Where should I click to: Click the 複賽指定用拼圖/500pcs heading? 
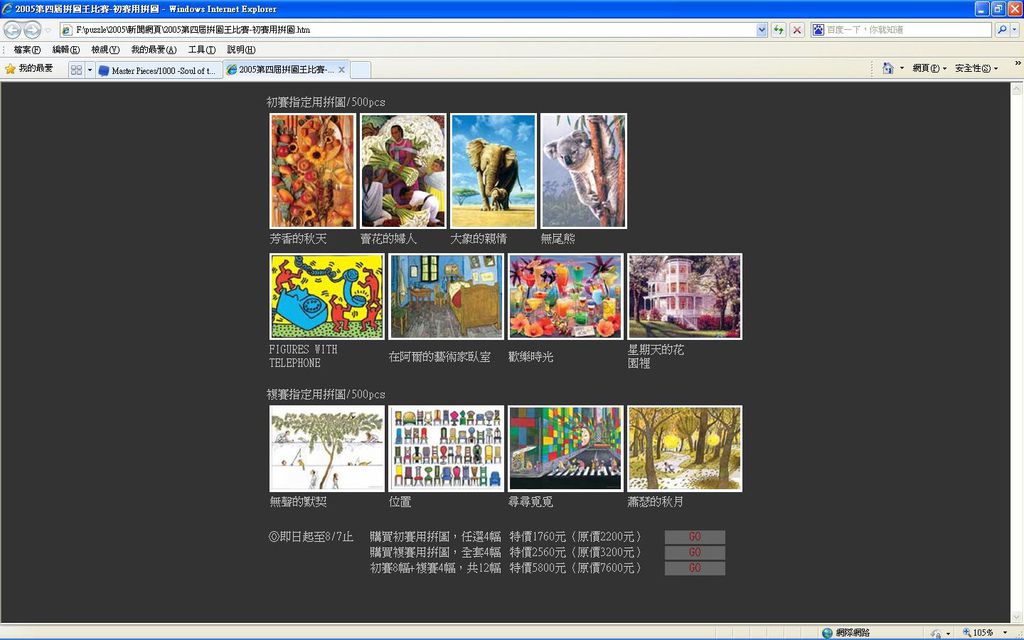click(x=326, y=394)
